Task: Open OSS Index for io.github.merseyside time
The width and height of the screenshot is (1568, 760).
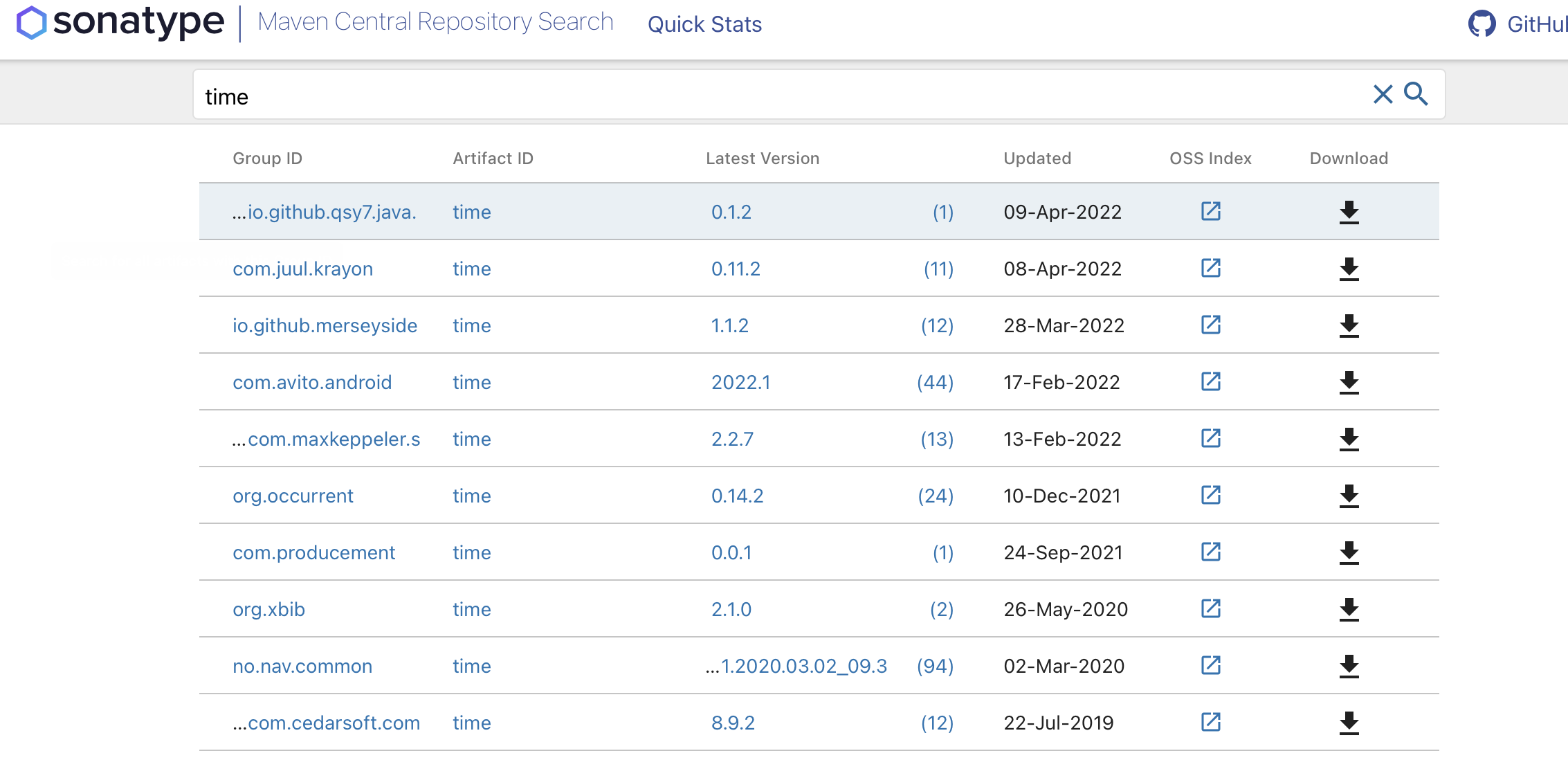Action: coord(1211,325)
